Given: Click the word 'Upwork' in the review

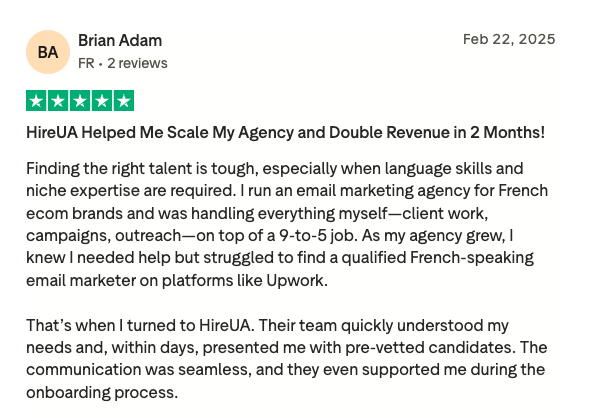Looking at the screenshot, I should tap(300, 280).
